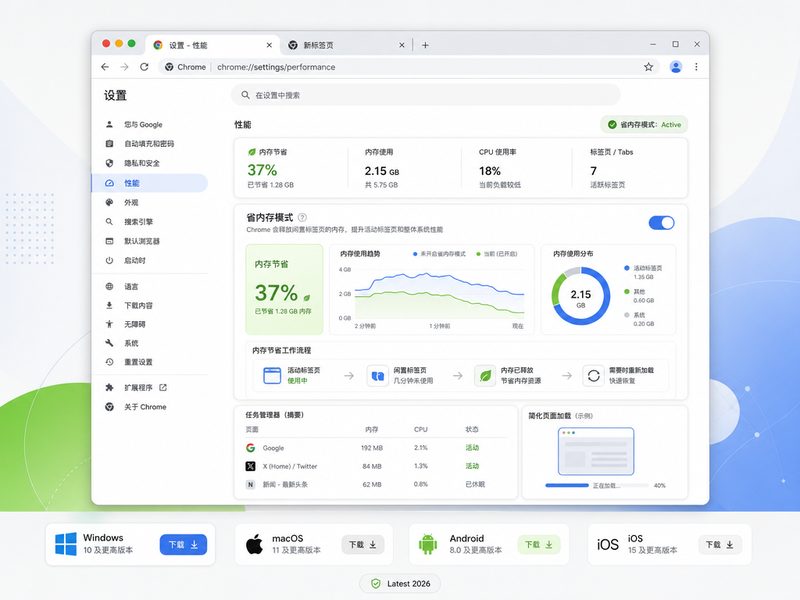This screenshot has height=600, width=800.
Task: Click the 活动标签页 blue legend dot
Action: (627, 268)
